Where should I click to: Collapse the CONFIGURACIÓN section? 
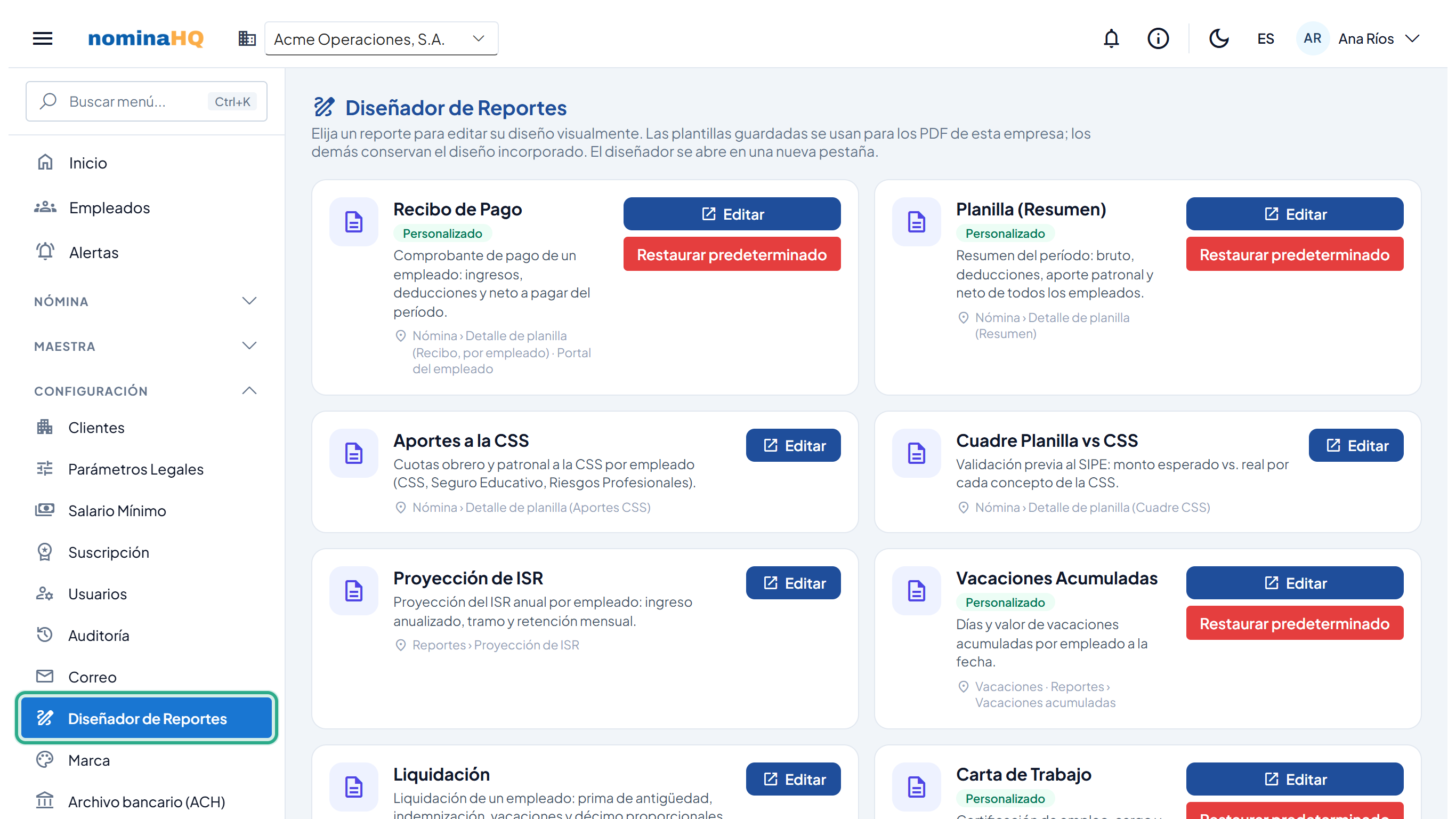pos(147,391)
